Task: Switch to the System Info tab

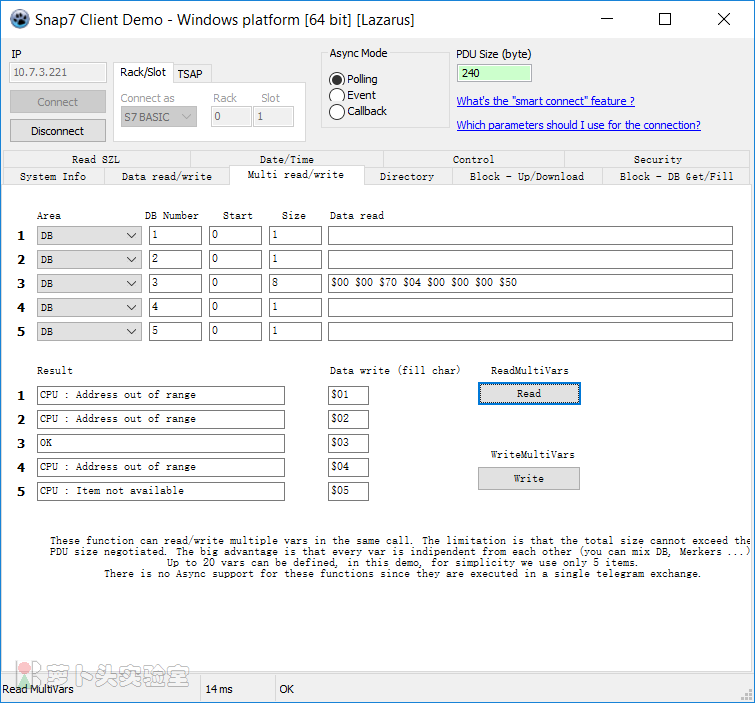Action: [x=53, y=176]
